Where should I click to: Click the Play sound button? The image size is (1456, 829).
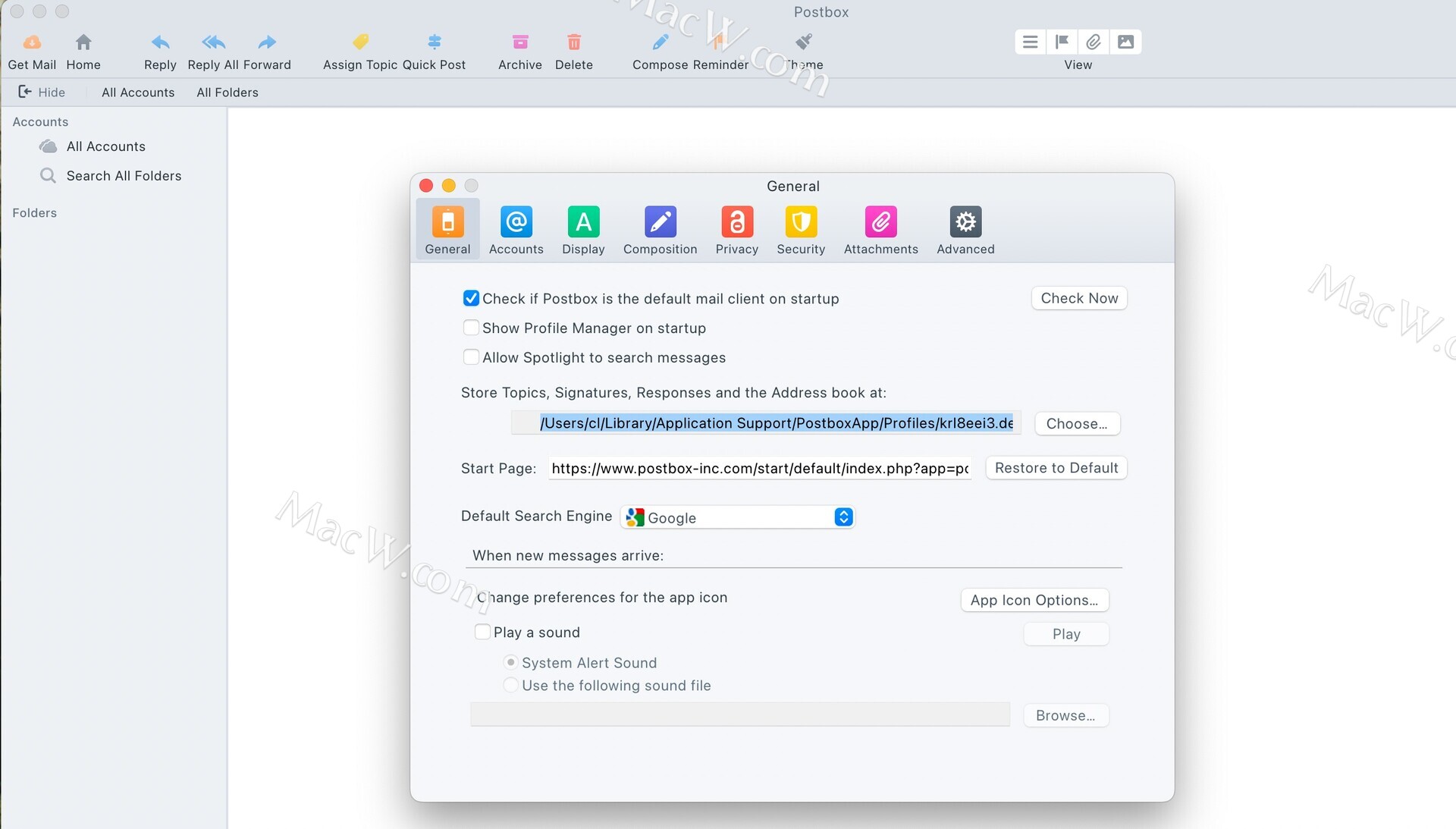click(x=1066, y=634)
